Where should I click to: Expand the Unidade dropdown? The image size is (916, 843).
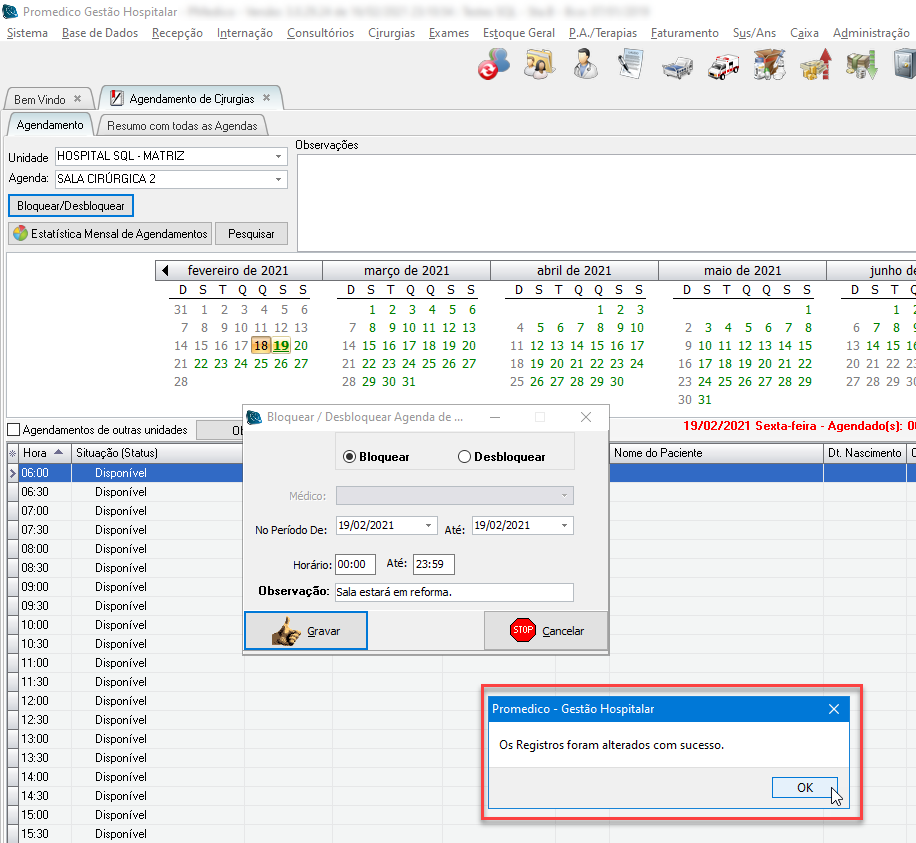click(278, 157)
